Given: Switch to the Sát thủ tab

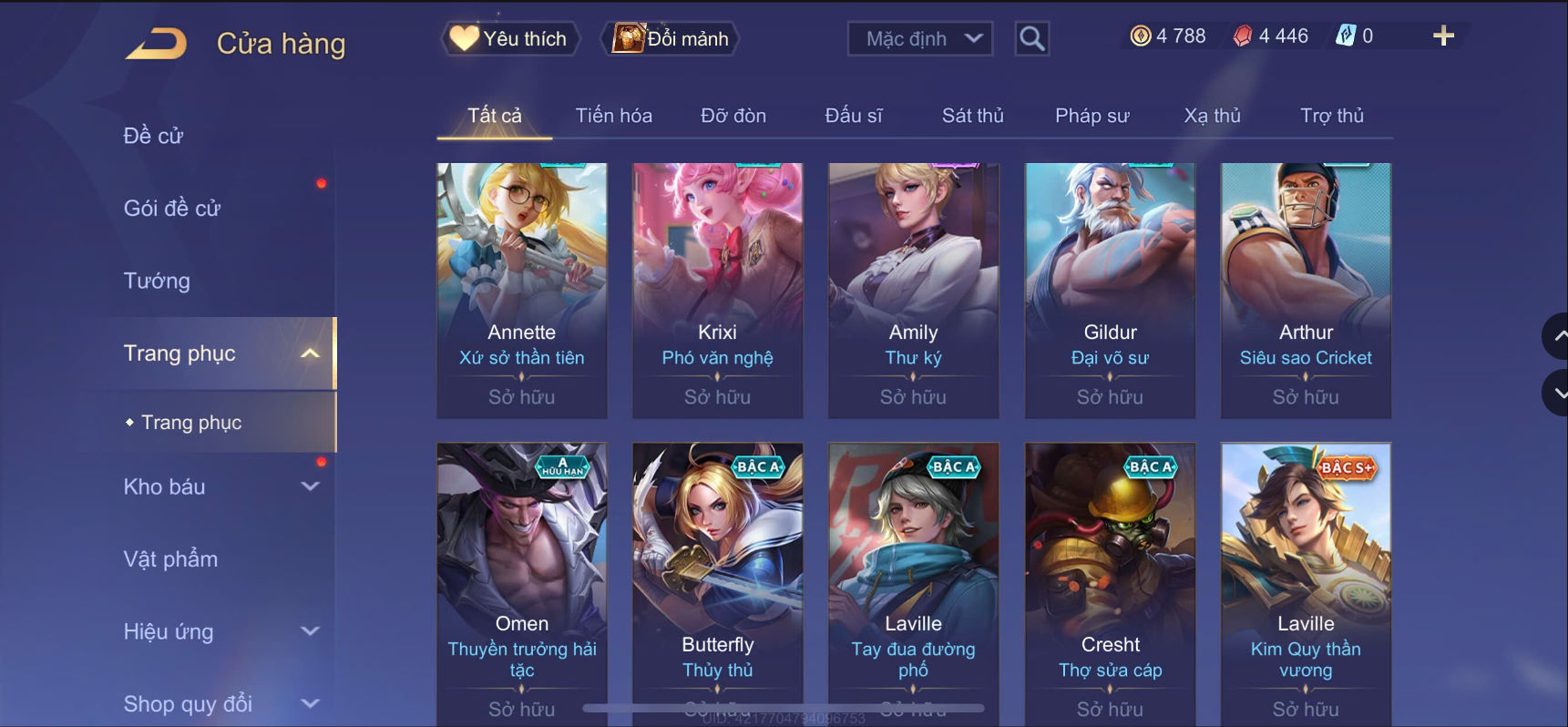Looking at the screenshot, I should 972,116.
